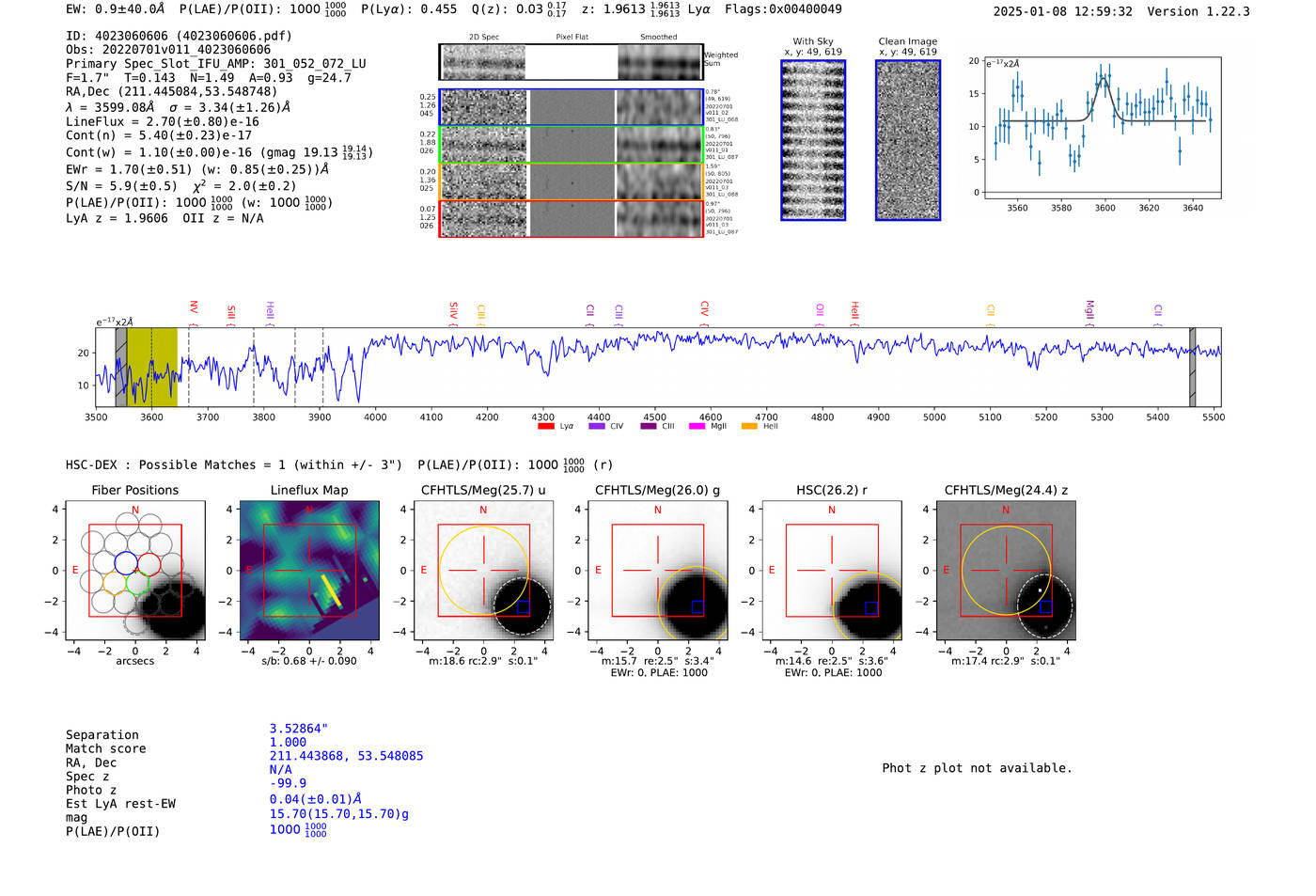This screenshot has width=1316, height=896.
Task: Click the s/b: 0.68 +/- 0.090 caption
Action: click(309, 661)
